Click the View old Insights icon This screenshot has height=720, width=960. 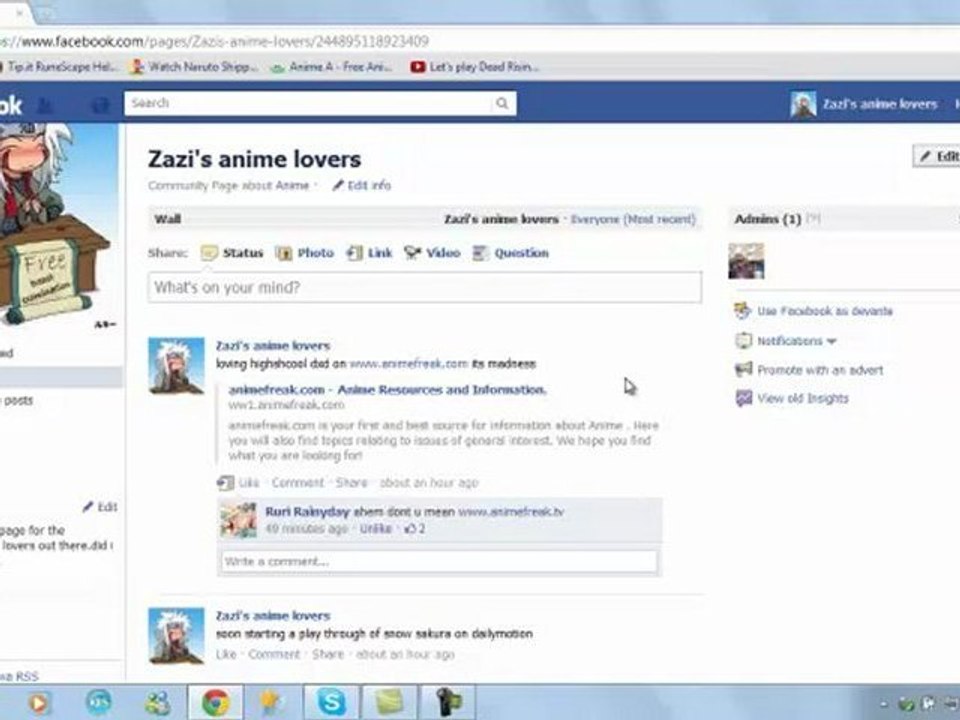coord(743,398)
